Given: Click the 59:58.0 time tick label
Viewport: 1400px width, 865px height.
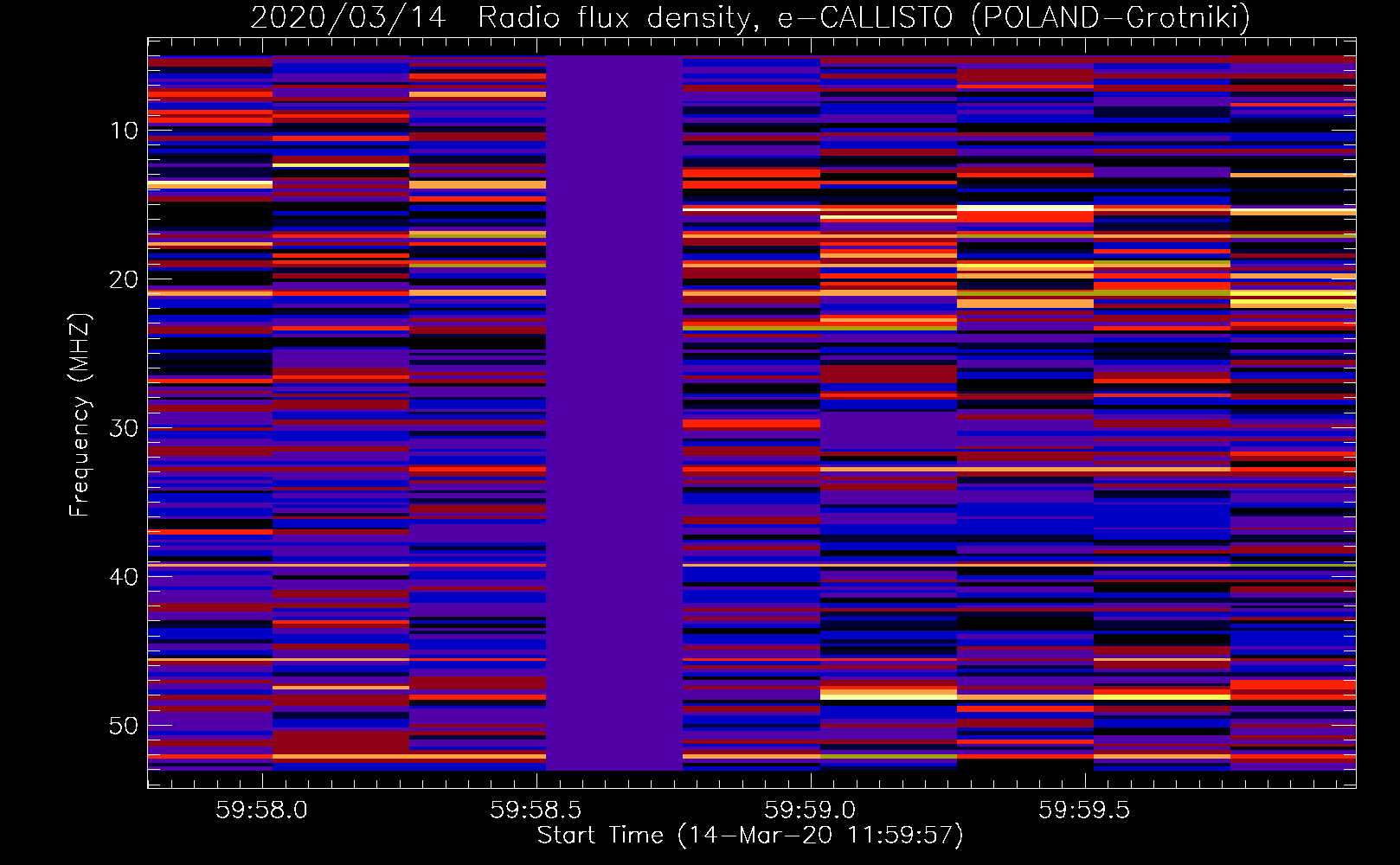Looking at the screenshot, I should pyautogui.click(x=261, y=810).
